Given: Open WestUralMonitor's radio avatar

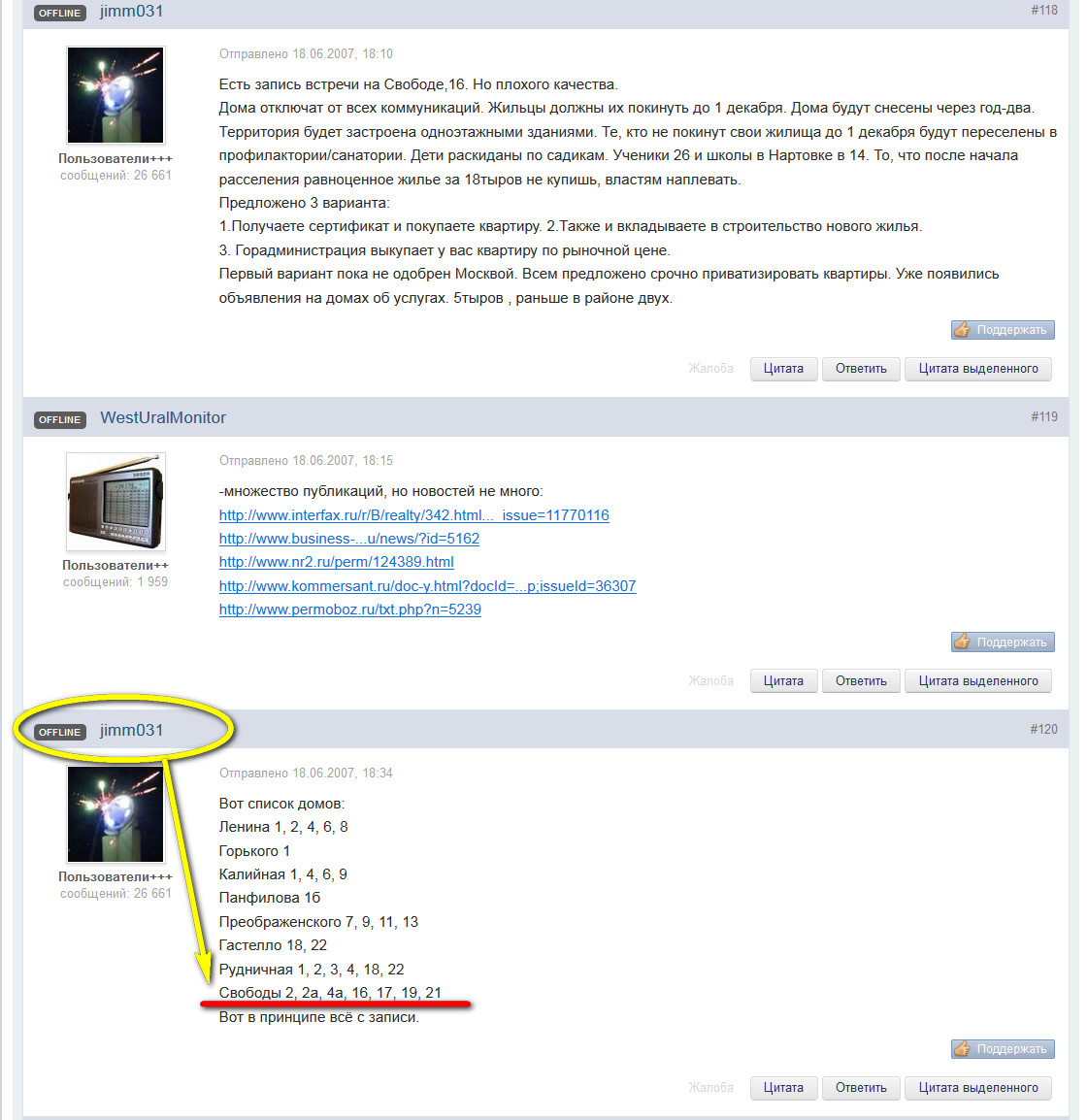Looking at the screenshot, I should pyautogui.click(x=115, y=502).
